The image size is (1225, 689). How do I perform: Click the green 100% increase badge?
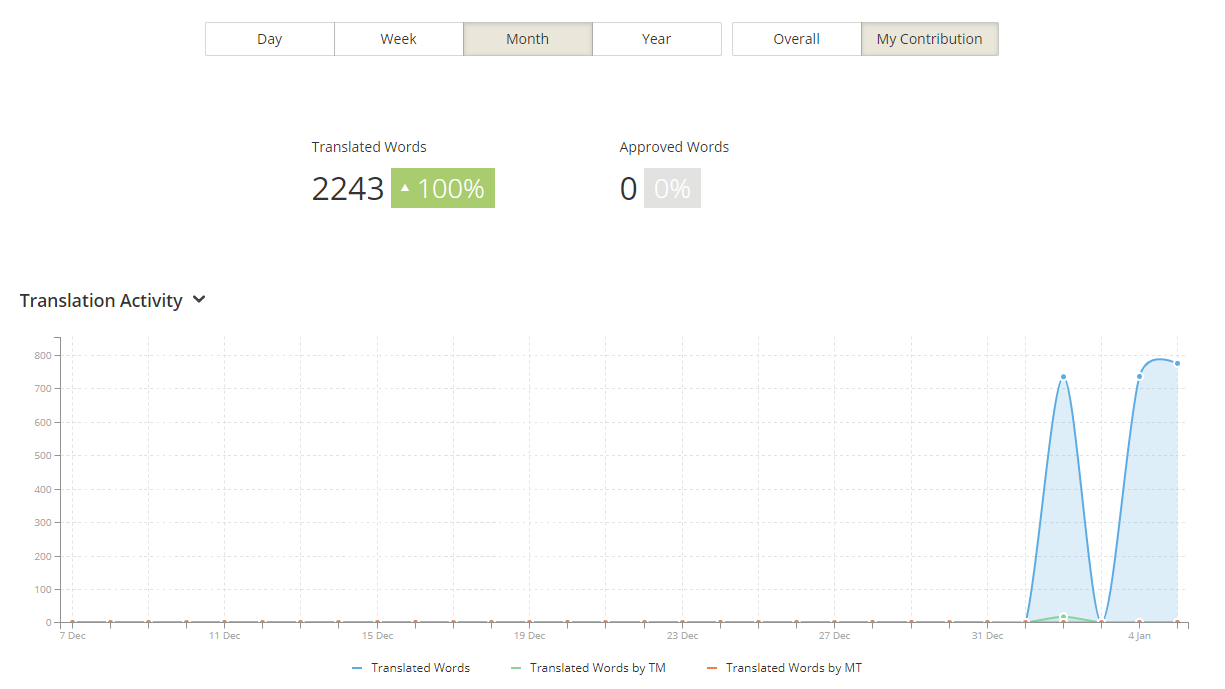tap(443, 188)
